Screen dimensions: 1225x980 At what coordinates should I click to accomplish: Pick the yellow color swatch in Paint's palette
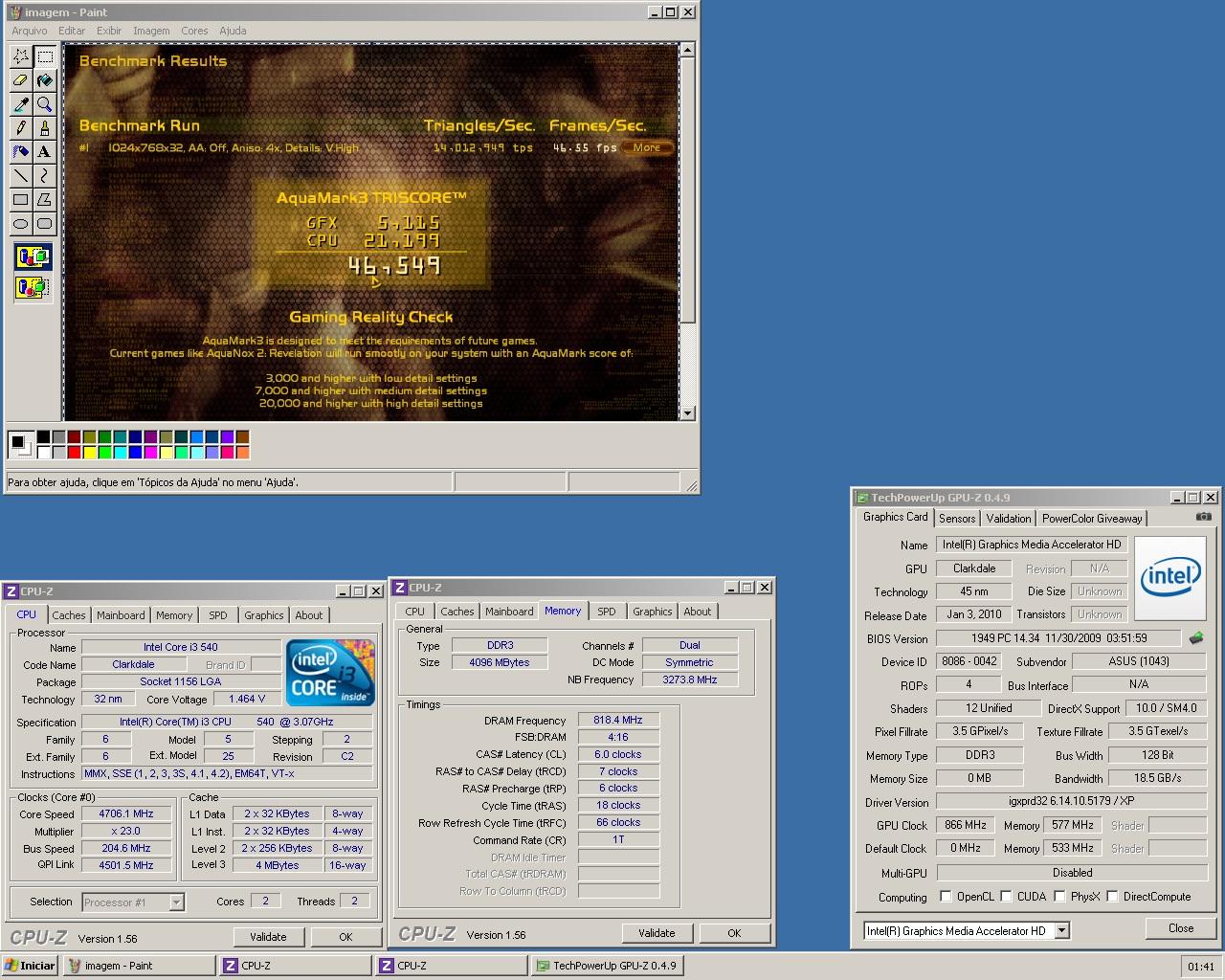(x=89, y=453)
